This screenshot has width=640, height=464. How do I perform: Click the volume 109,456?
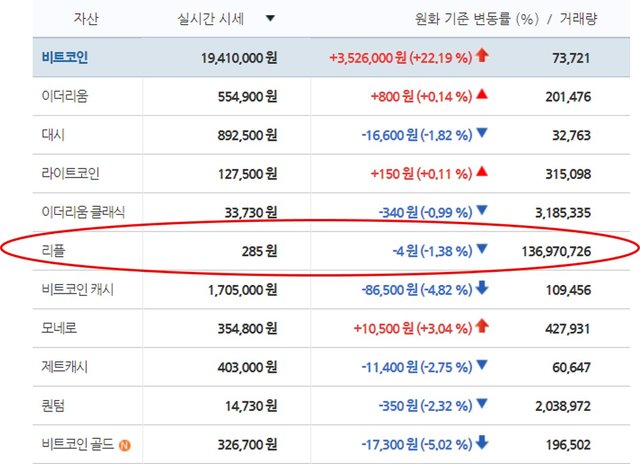tap(568, 290)
